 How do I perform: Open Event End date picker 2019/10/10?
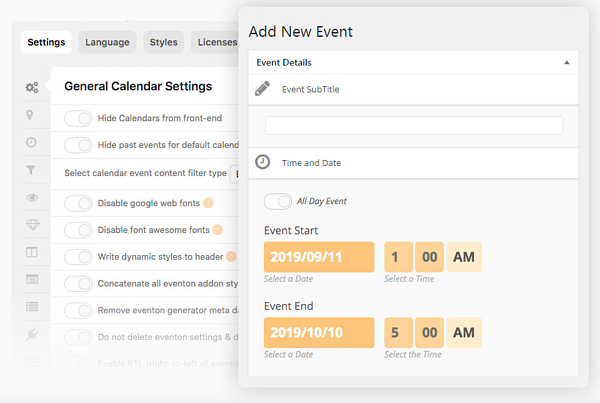[x=319, y=332]
